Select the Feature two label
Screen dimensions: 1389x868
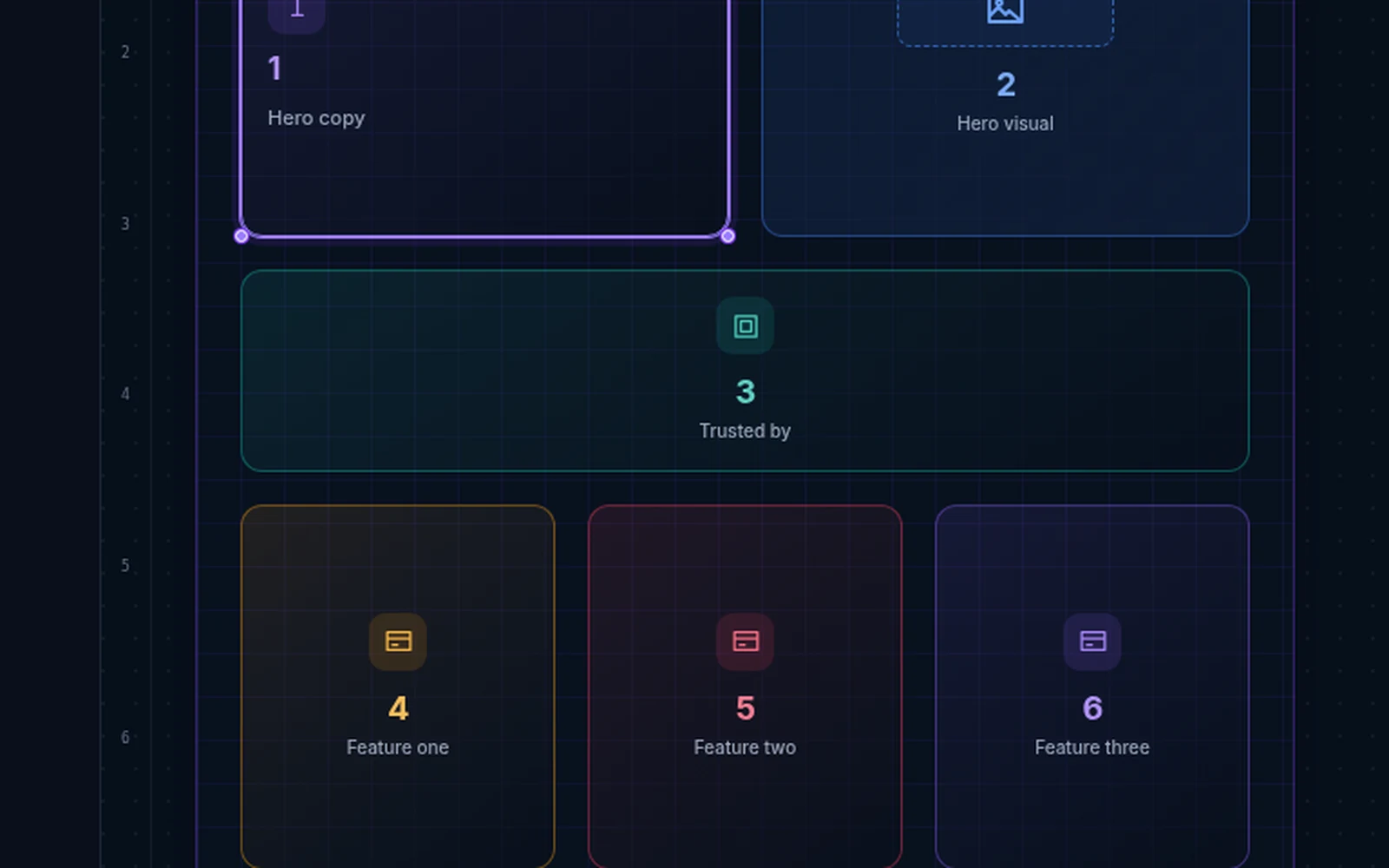(745, 747)
